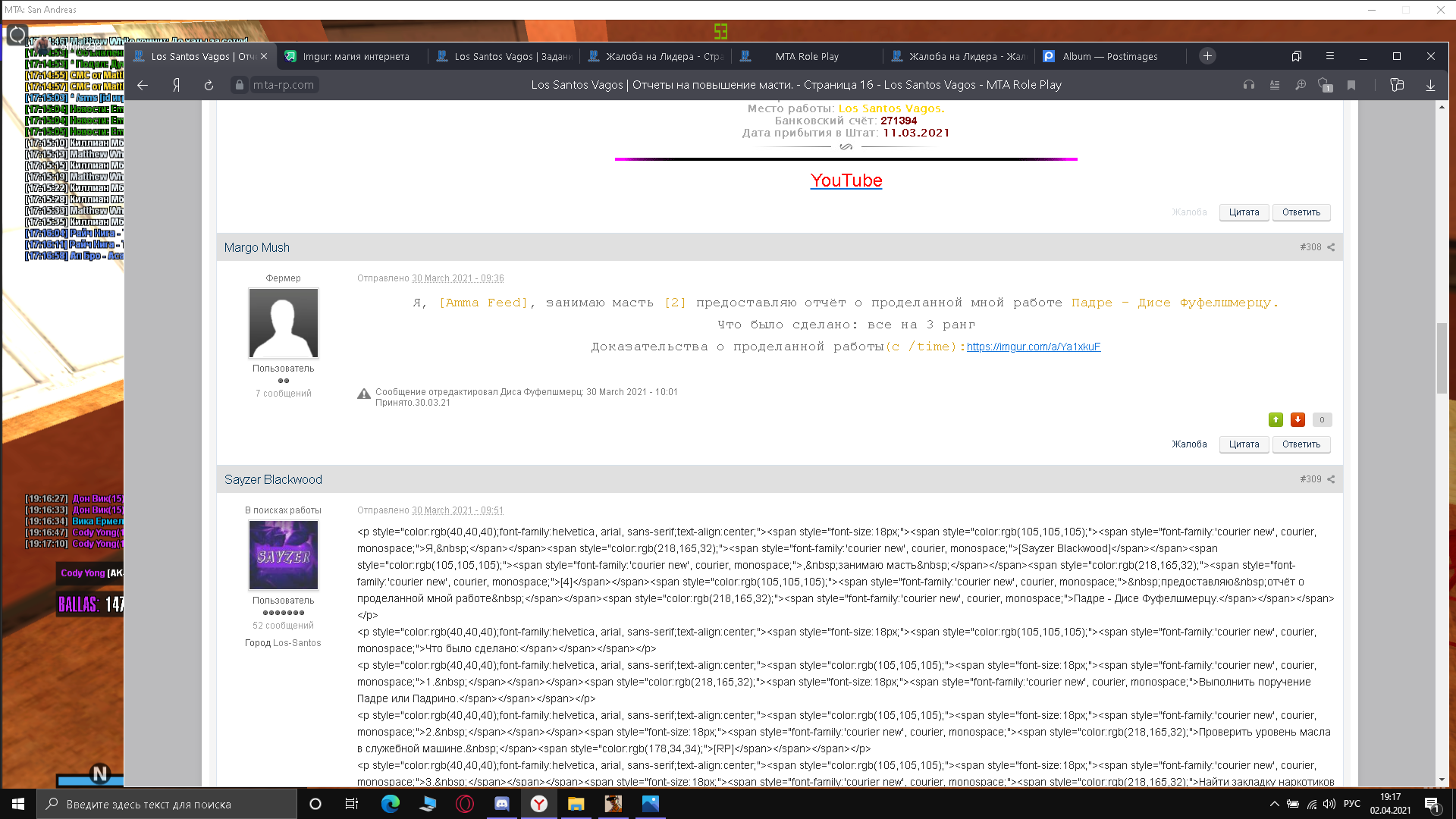Downvote Margo Mush's post with red arrow
The height and width of the screenshot is (819, 1456).
tap(1298, 419)
